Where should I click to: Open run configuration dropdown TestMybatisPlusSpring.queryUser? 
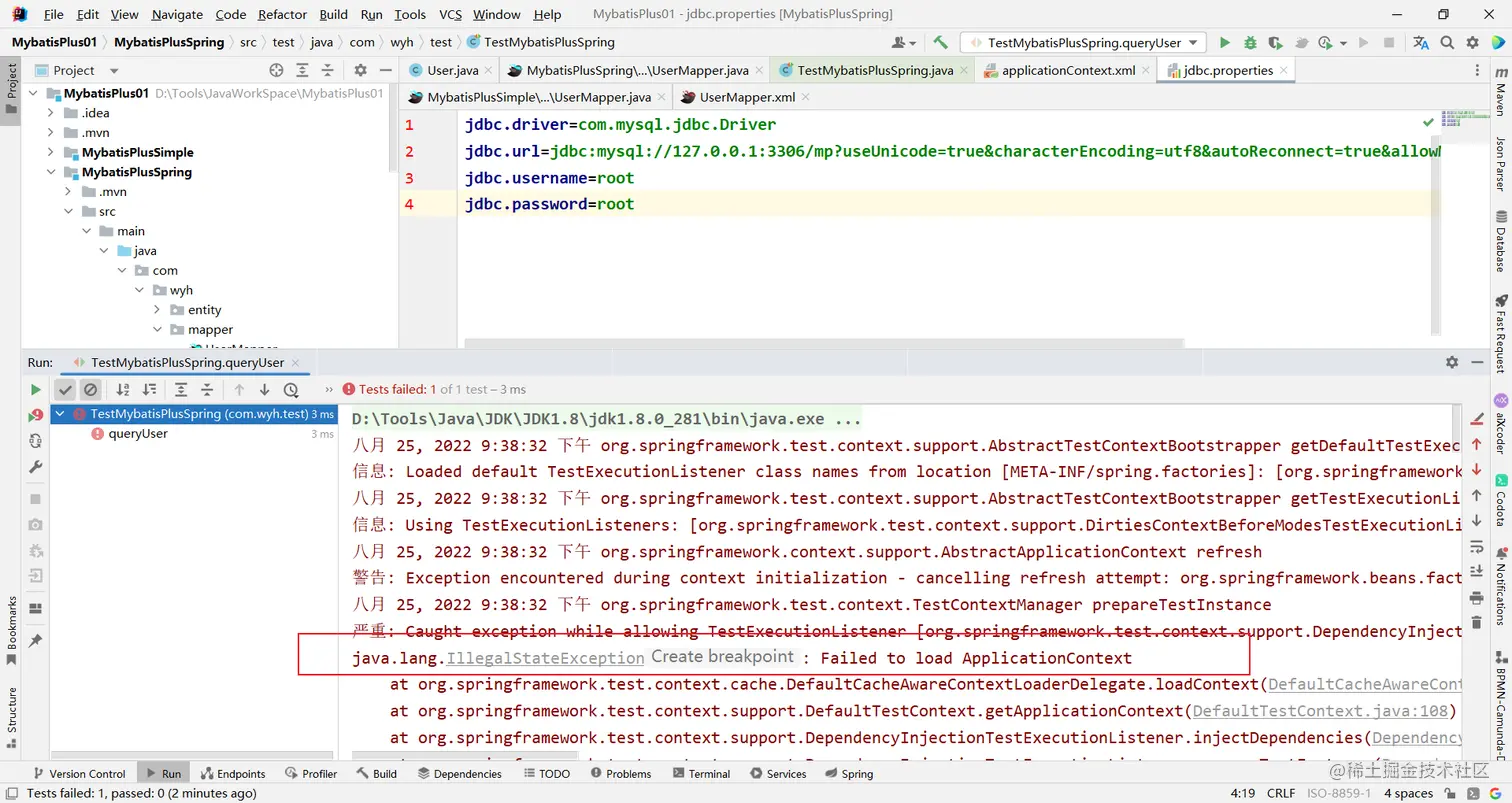point(1084,43)
